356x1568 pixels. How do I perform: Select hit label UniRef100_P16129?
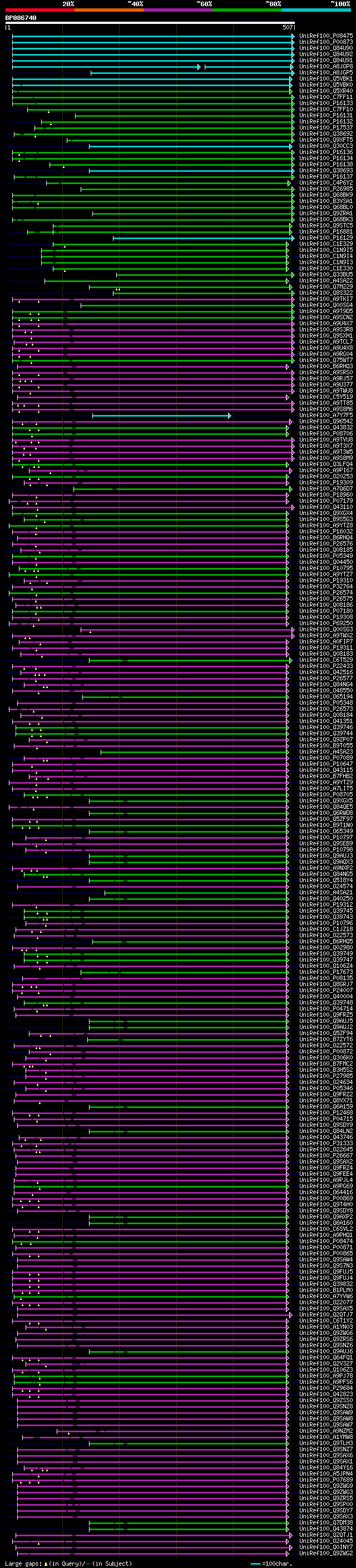326,238
